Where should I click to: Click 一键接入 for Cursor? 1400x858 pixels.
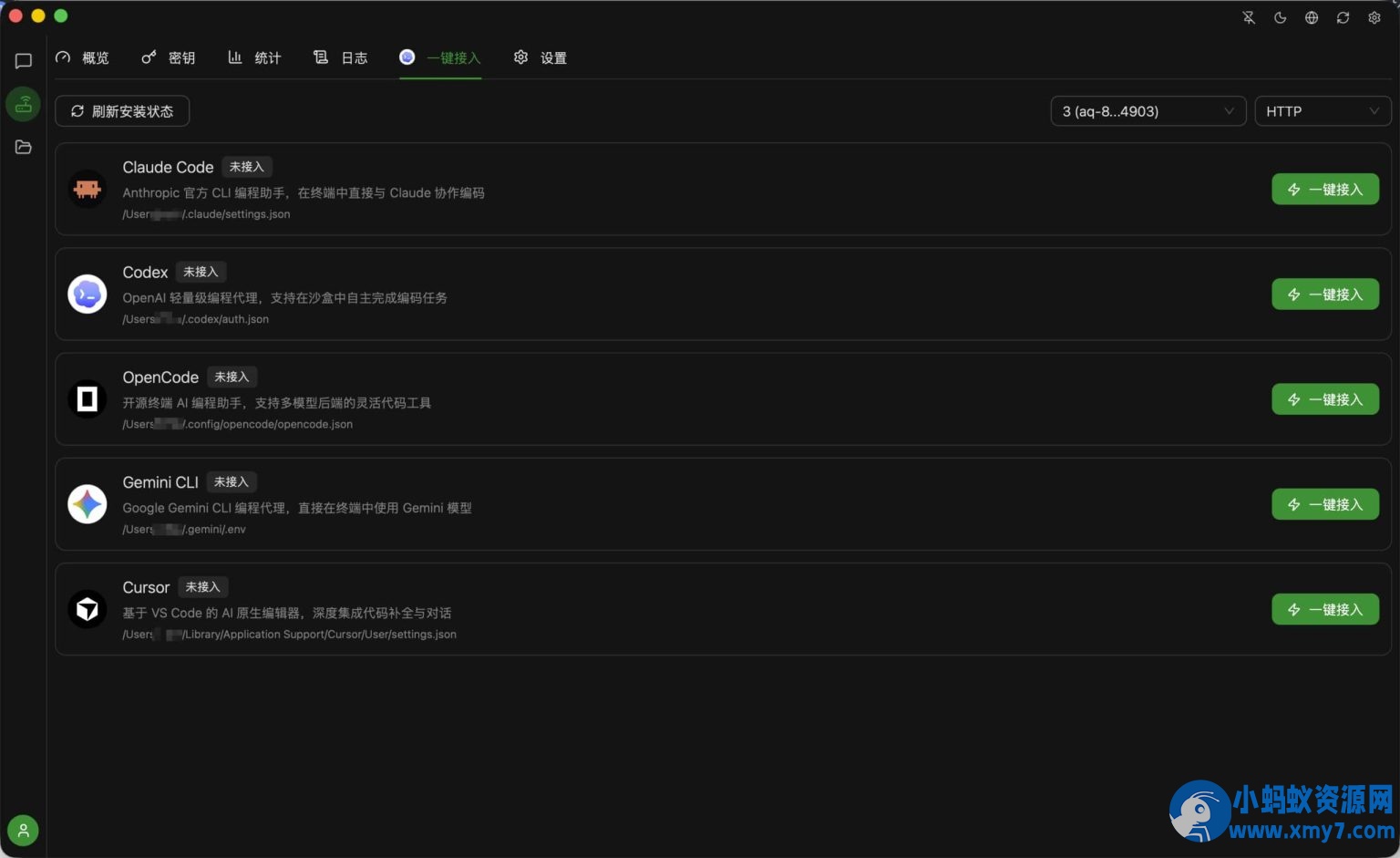point(1325,609)
